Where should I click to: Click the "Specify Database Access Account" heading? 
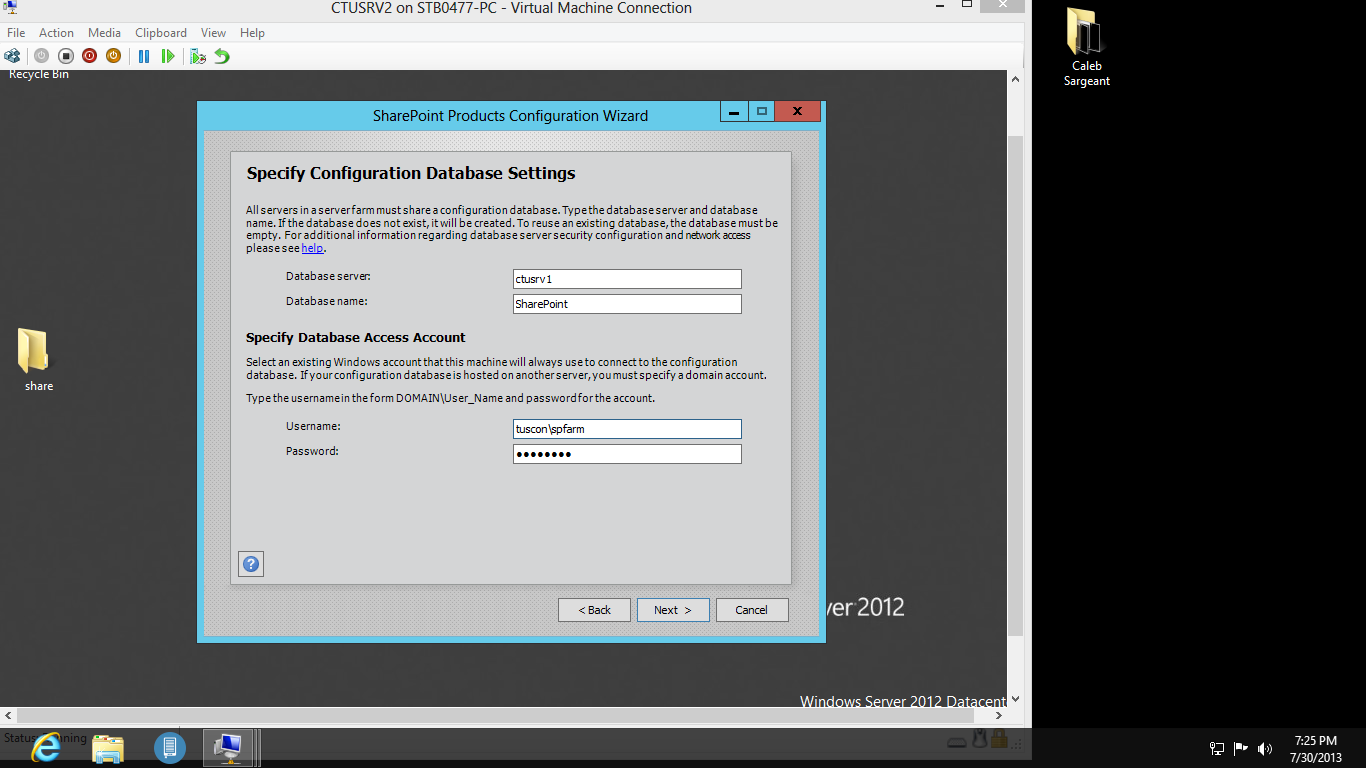(356, 338)
